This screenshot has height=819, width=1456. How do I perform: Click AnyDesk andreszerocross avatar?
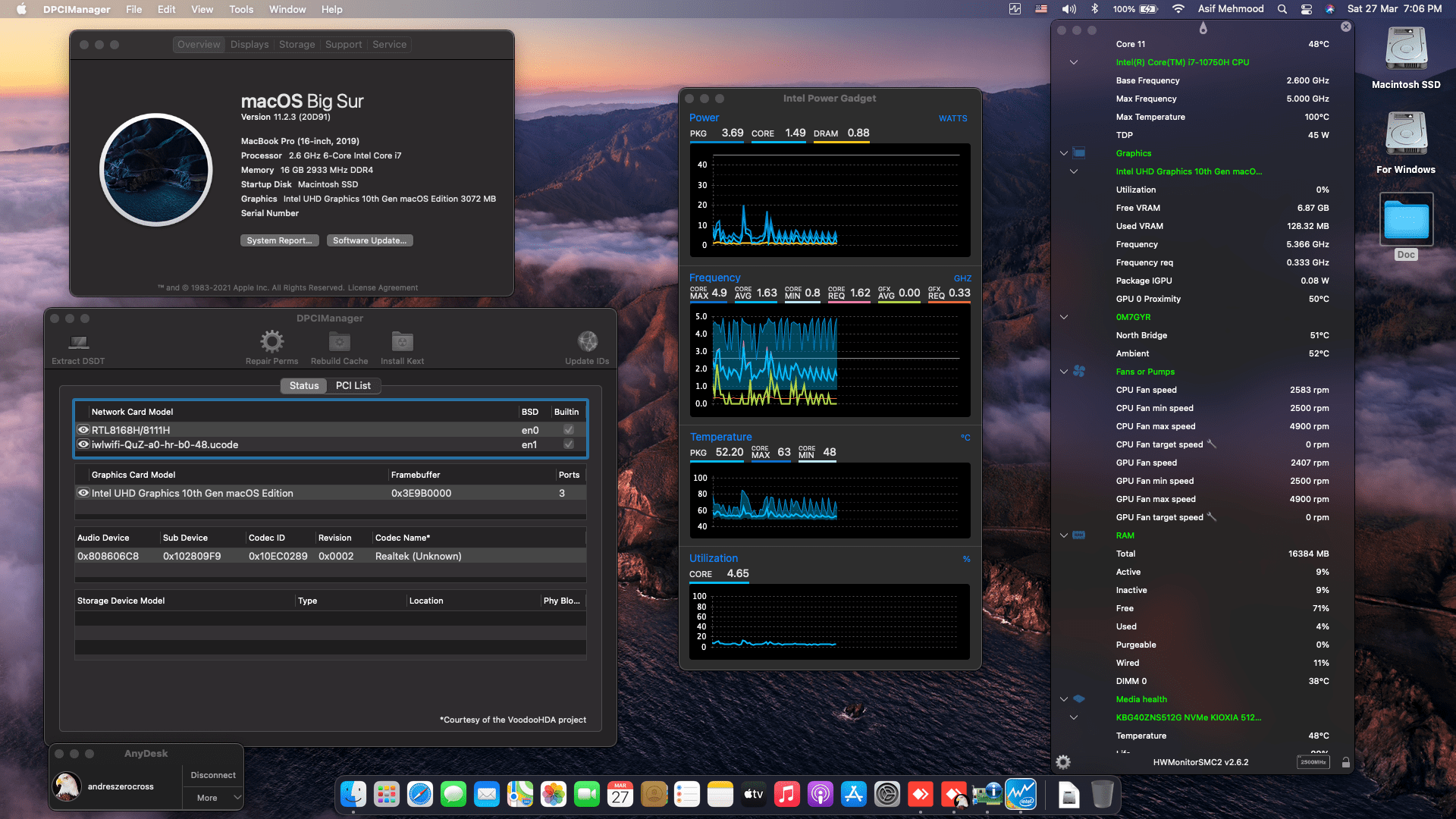67,786
